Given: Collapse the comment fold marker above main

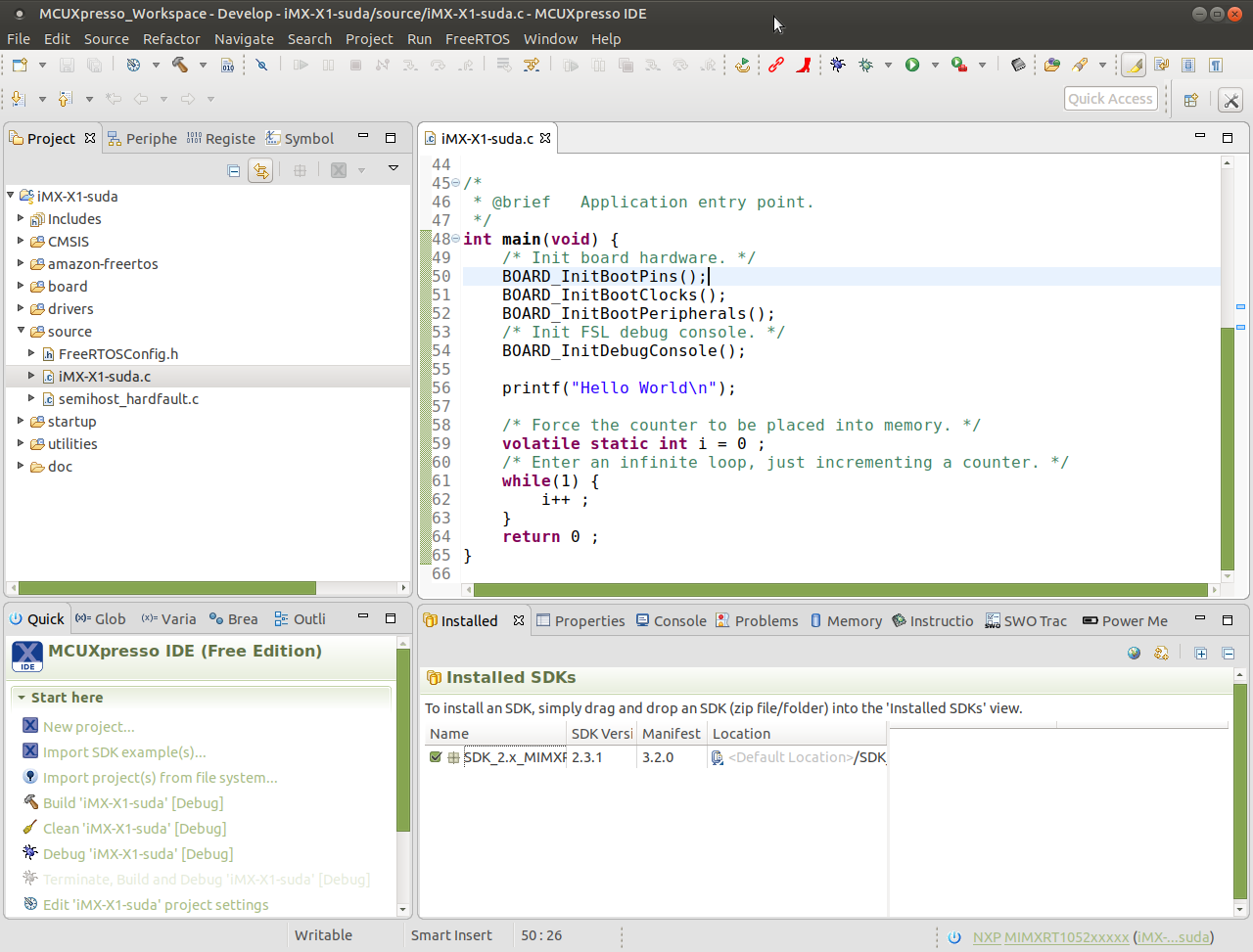Looking at the screenshot, I should tap(455, 183).
